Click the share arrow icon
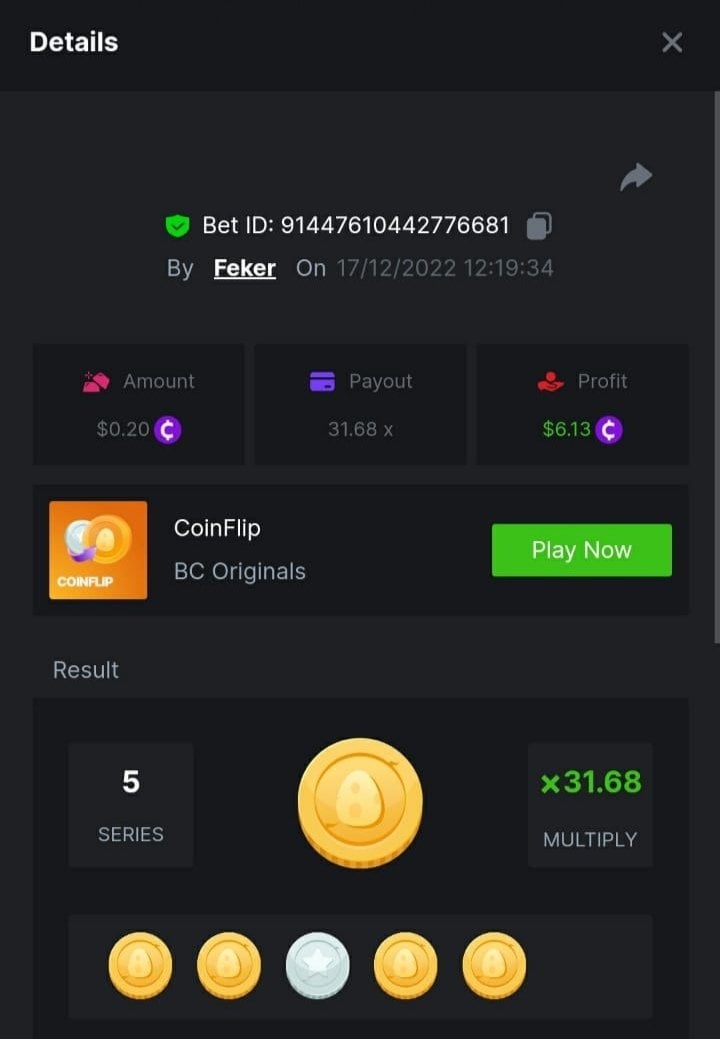This screenshot has height=1039, width=720. tap(635, 178)
